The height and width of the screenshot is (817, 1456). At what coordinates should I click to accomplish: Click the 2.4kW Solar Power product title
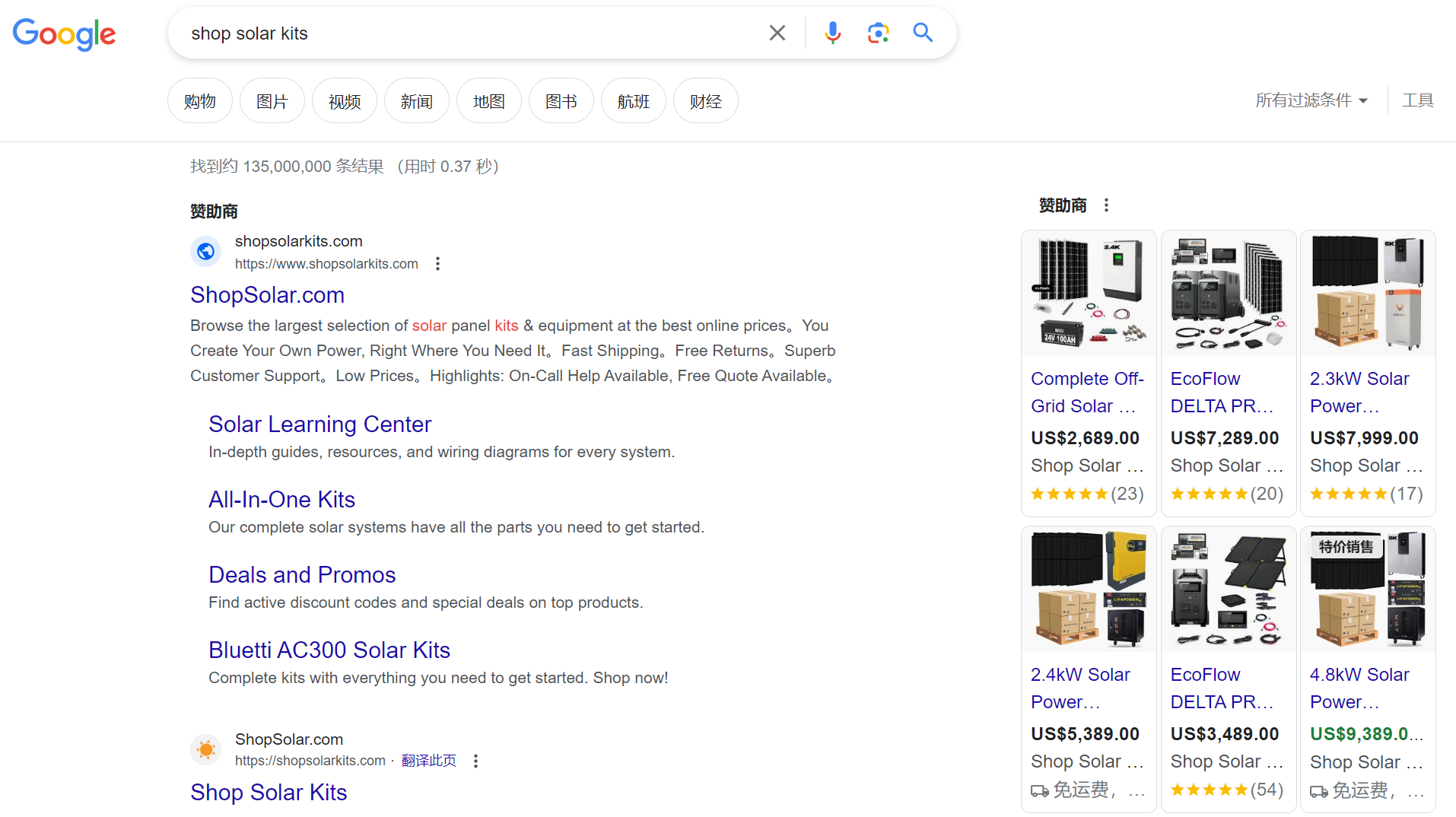(x=1080, y=688)
